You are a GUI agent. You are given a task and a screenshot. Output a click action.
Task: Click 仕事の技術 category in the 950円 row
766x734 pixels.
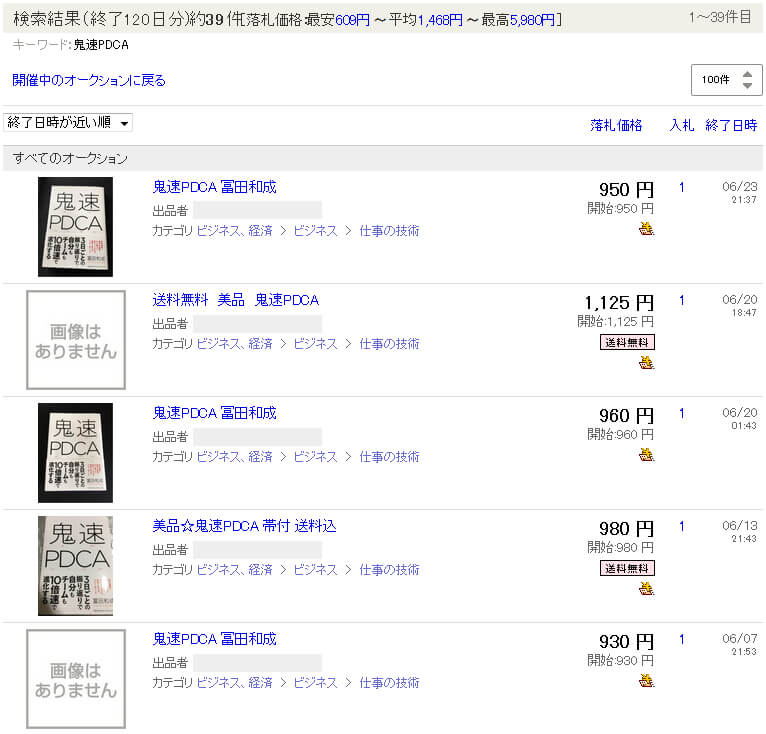point(389,231)
